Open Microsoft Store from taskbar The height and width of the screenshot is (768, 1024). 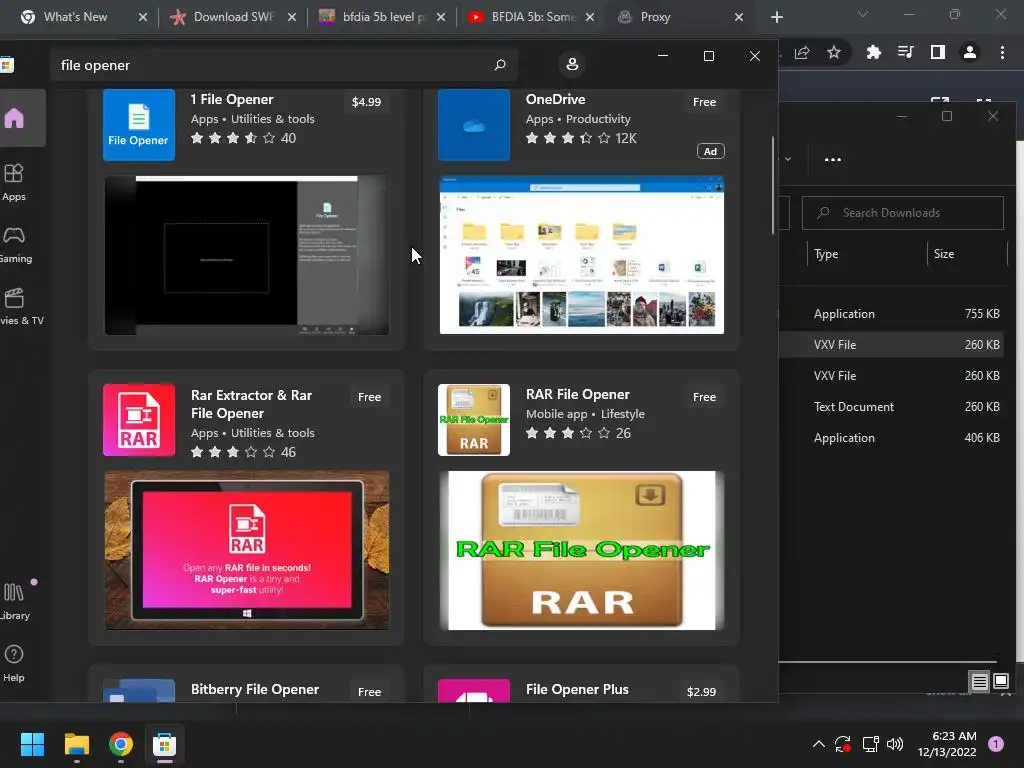165,744
